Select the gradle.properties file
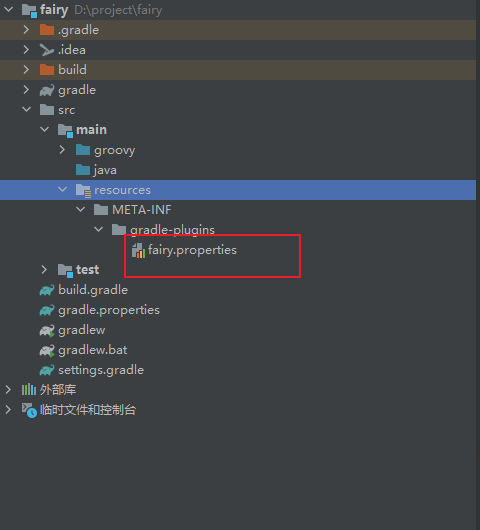 109,310
